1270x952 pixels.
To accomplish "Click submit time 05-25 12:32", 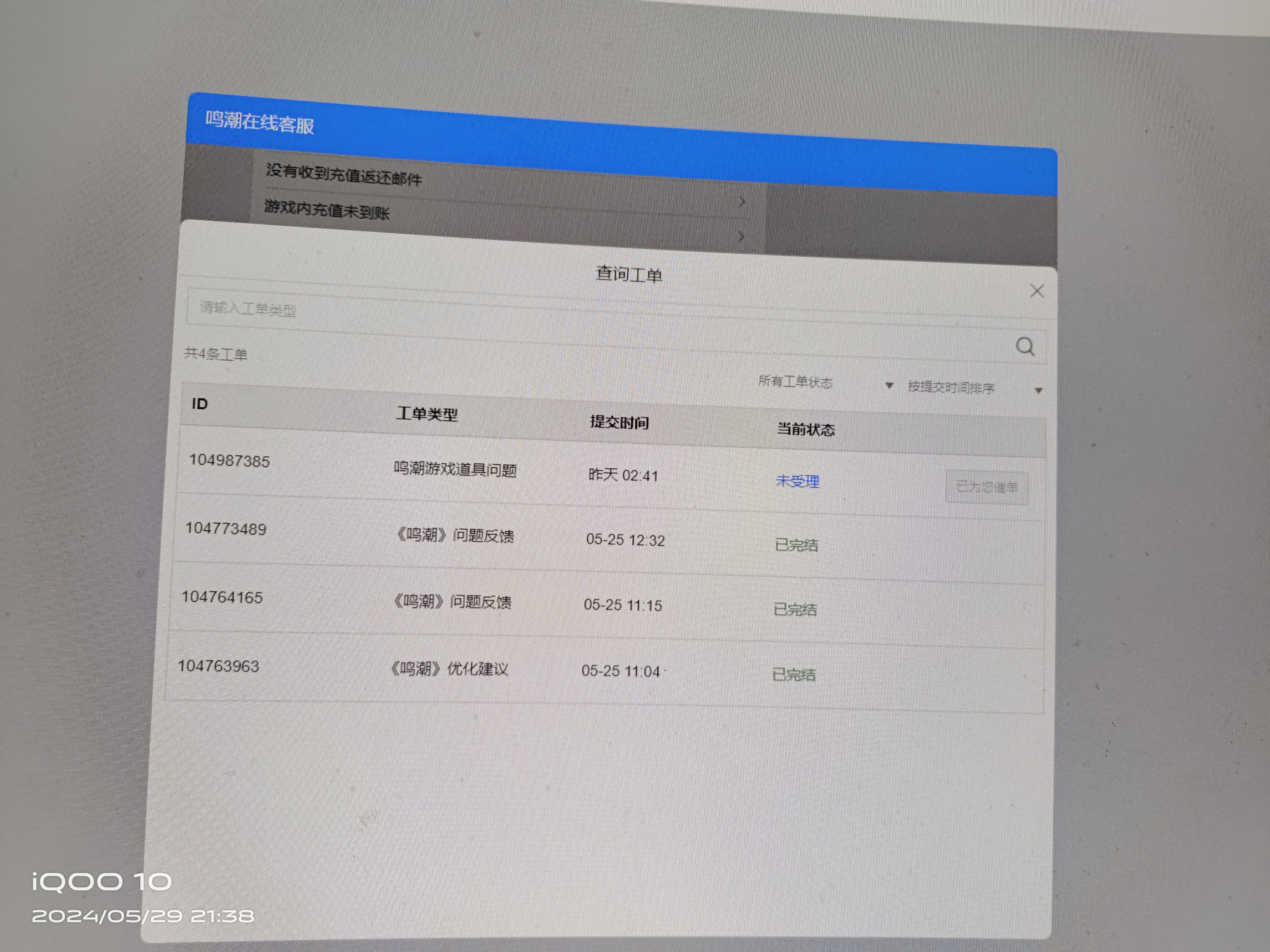I will (625, 539).
